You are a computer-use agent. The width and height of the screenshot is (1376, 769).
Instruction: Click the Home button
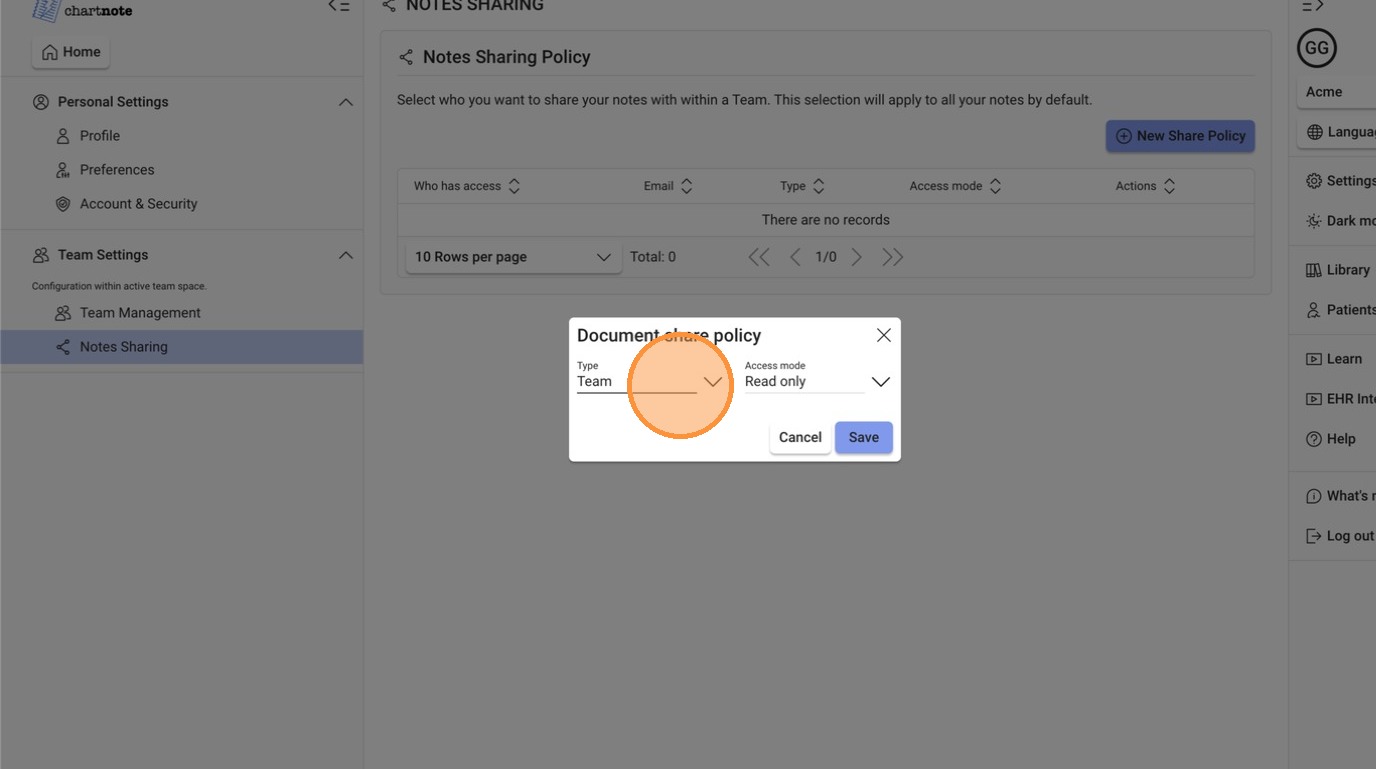(71, 52)
